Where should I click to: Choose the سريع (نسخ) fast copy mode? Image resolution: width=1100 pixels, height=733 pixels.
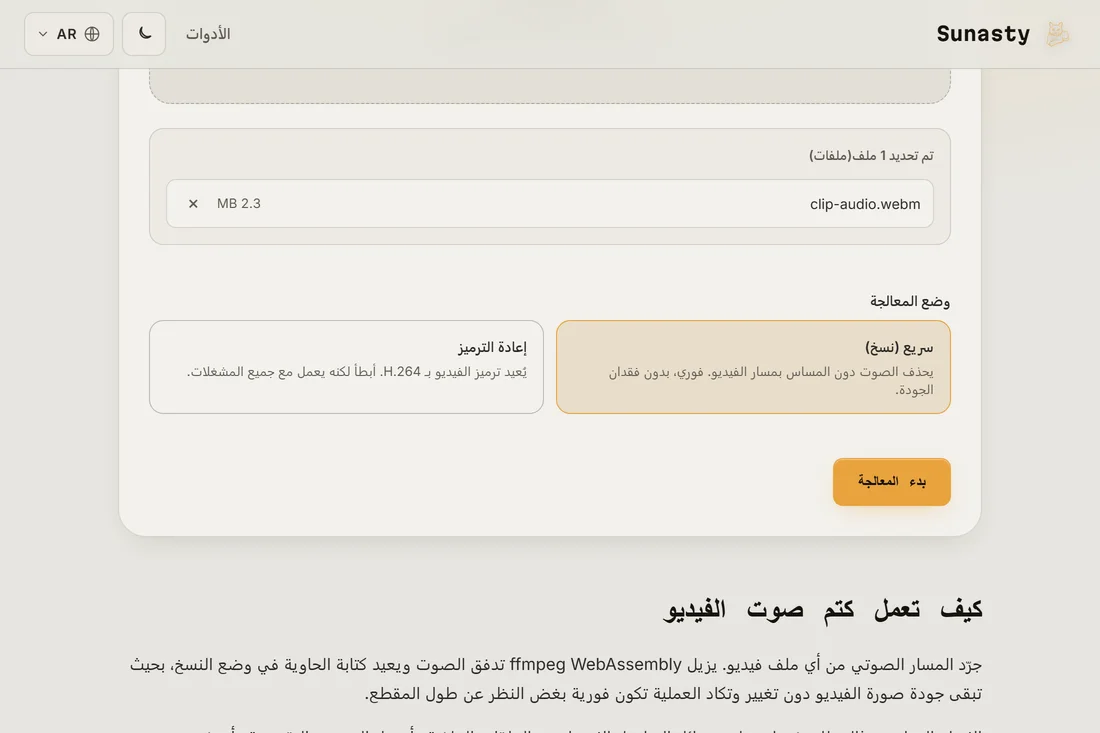[753, 367]
